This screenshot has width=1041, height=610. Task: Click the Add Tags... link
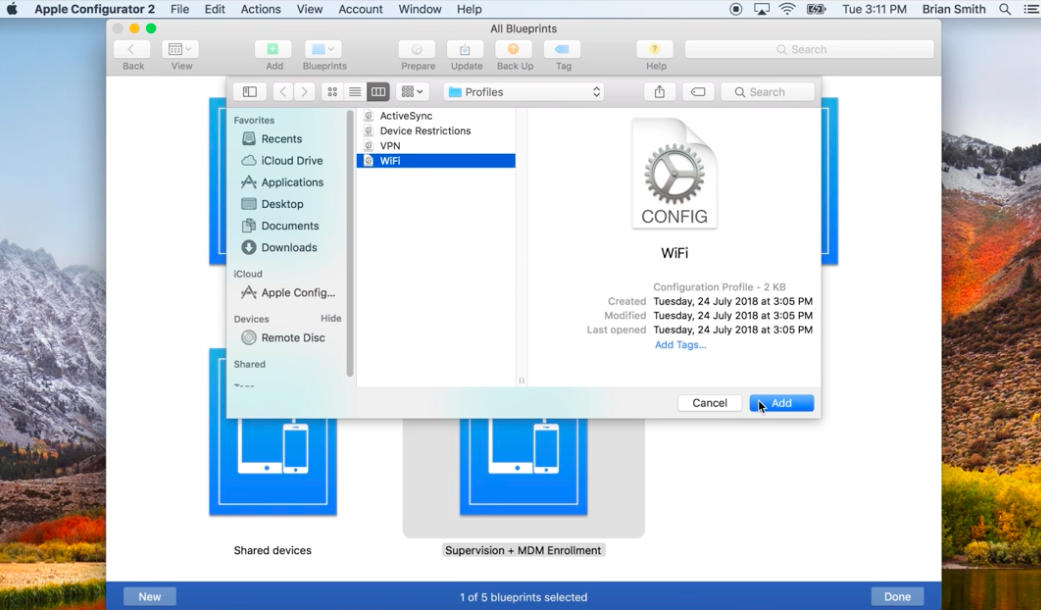click(681, 344)
